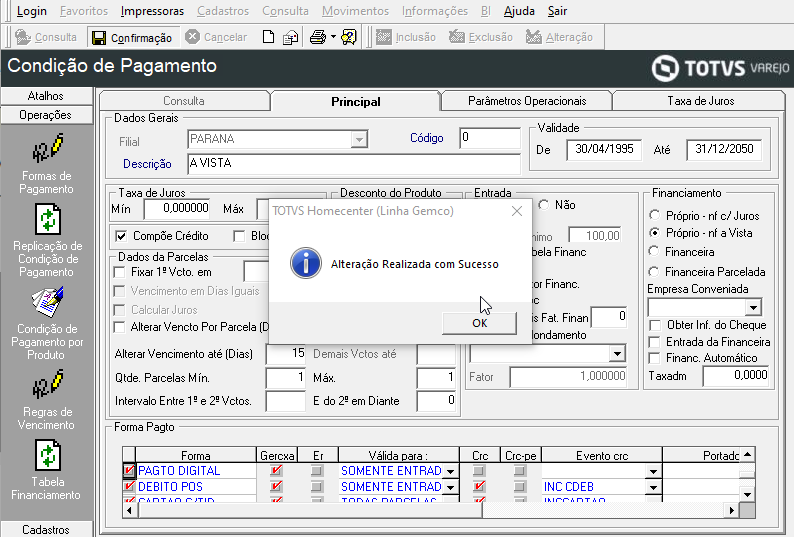Click the Inclusão toolbar icon
Screen dimensions: 794x537
tap(384, 37)
